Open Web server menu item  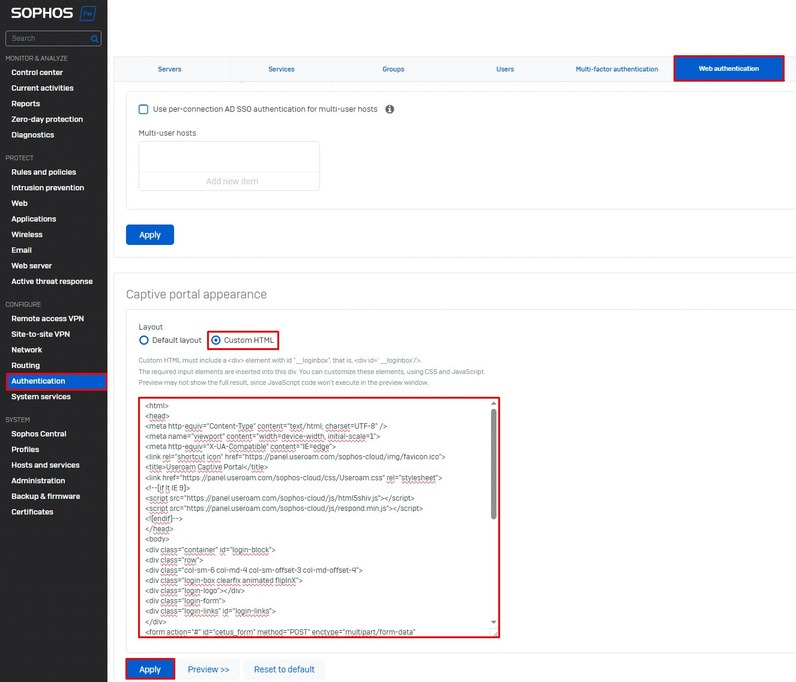[x=31, y=266]
